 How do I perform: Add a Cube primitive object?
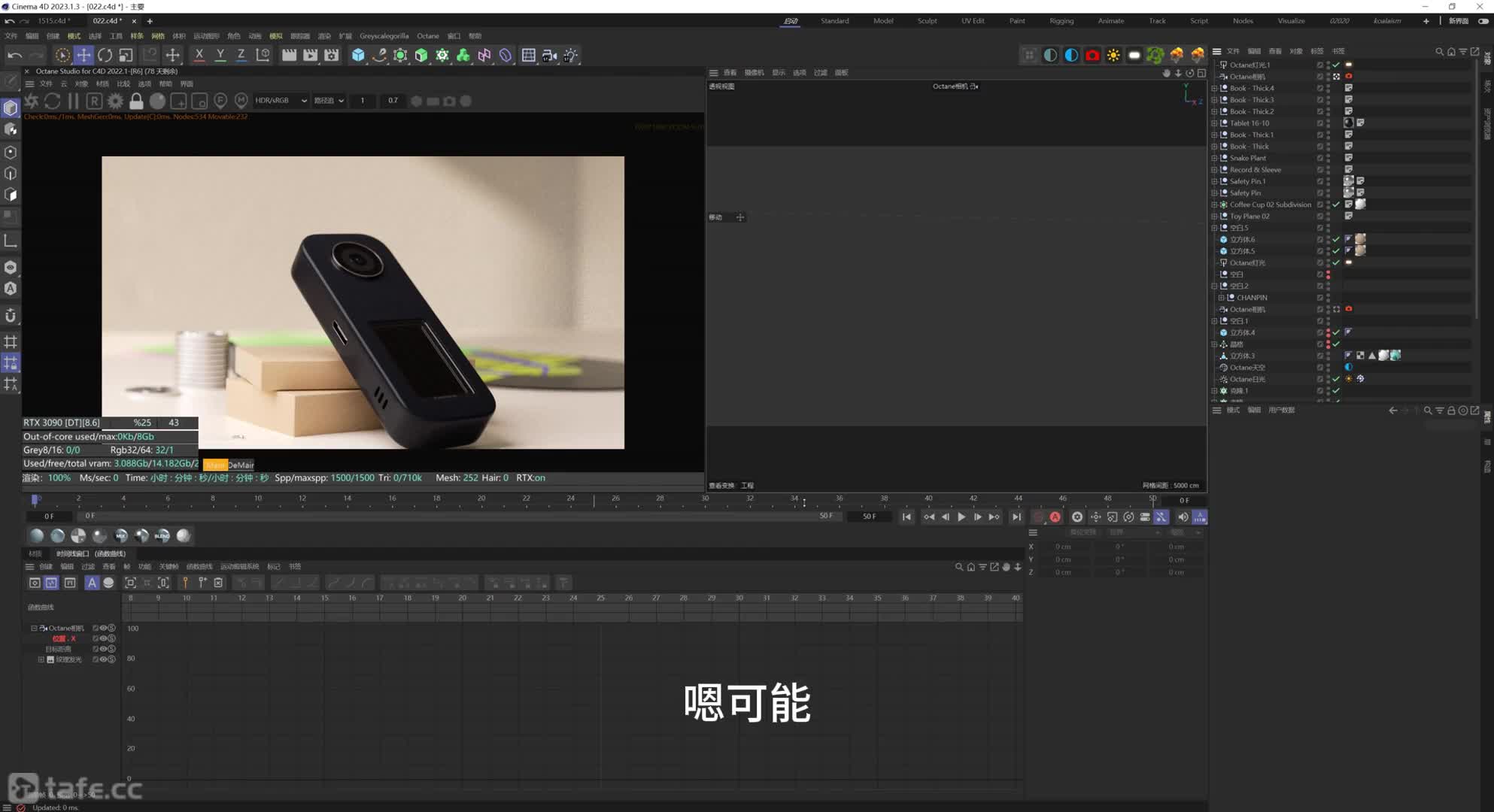(x=358, y=55)
